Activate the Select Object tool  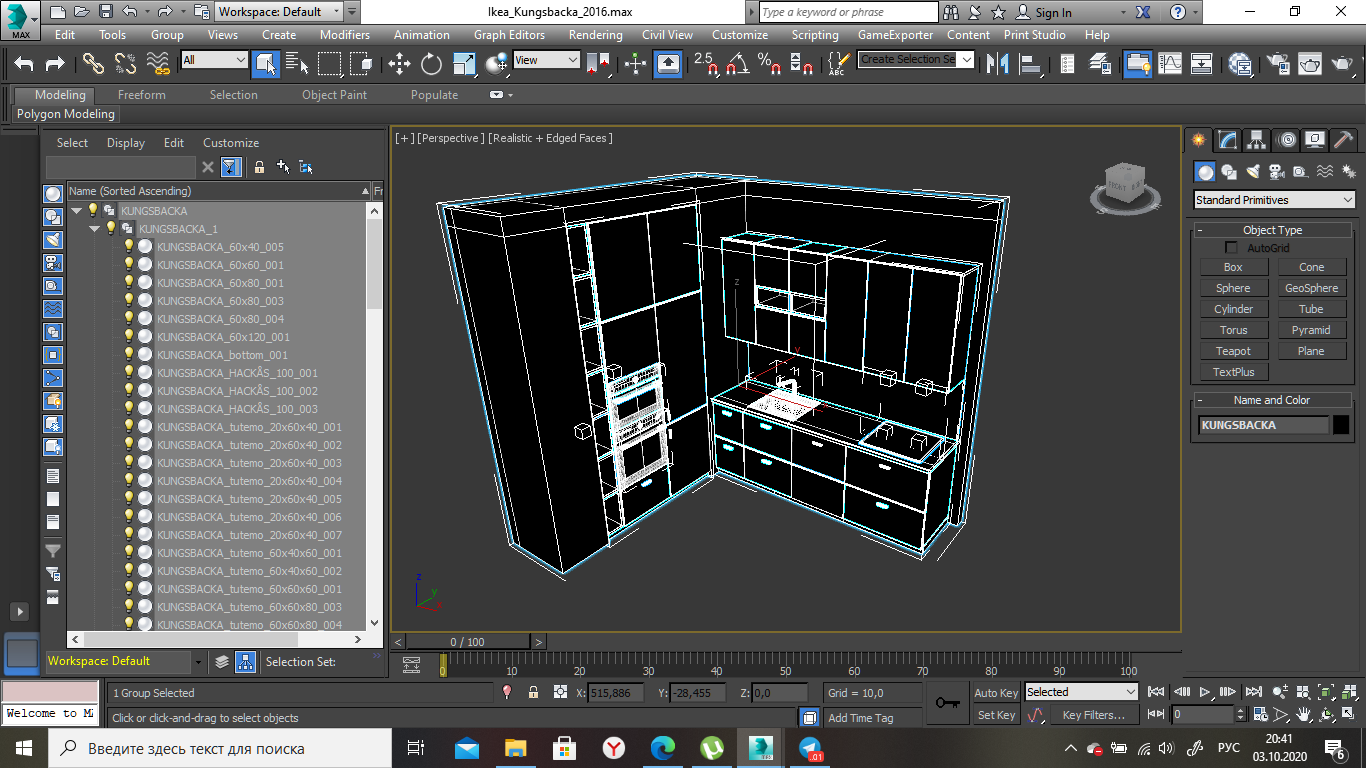click(x=266, y=64)
